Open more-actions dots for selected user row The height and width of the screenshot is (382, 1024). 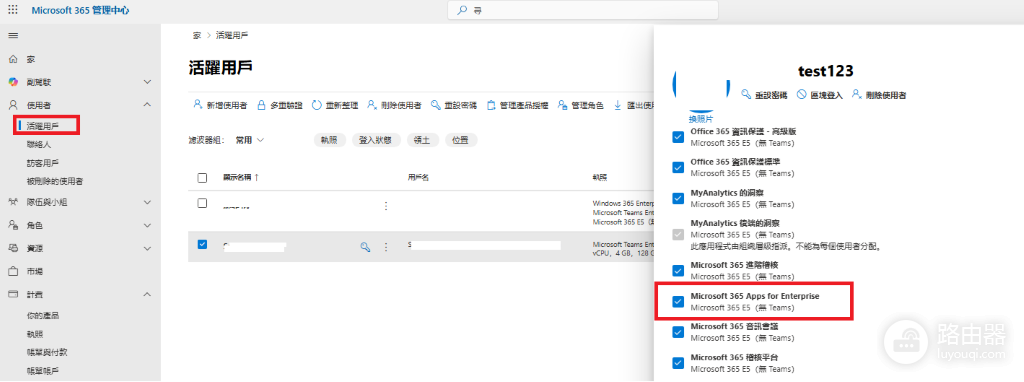(386, 247)
